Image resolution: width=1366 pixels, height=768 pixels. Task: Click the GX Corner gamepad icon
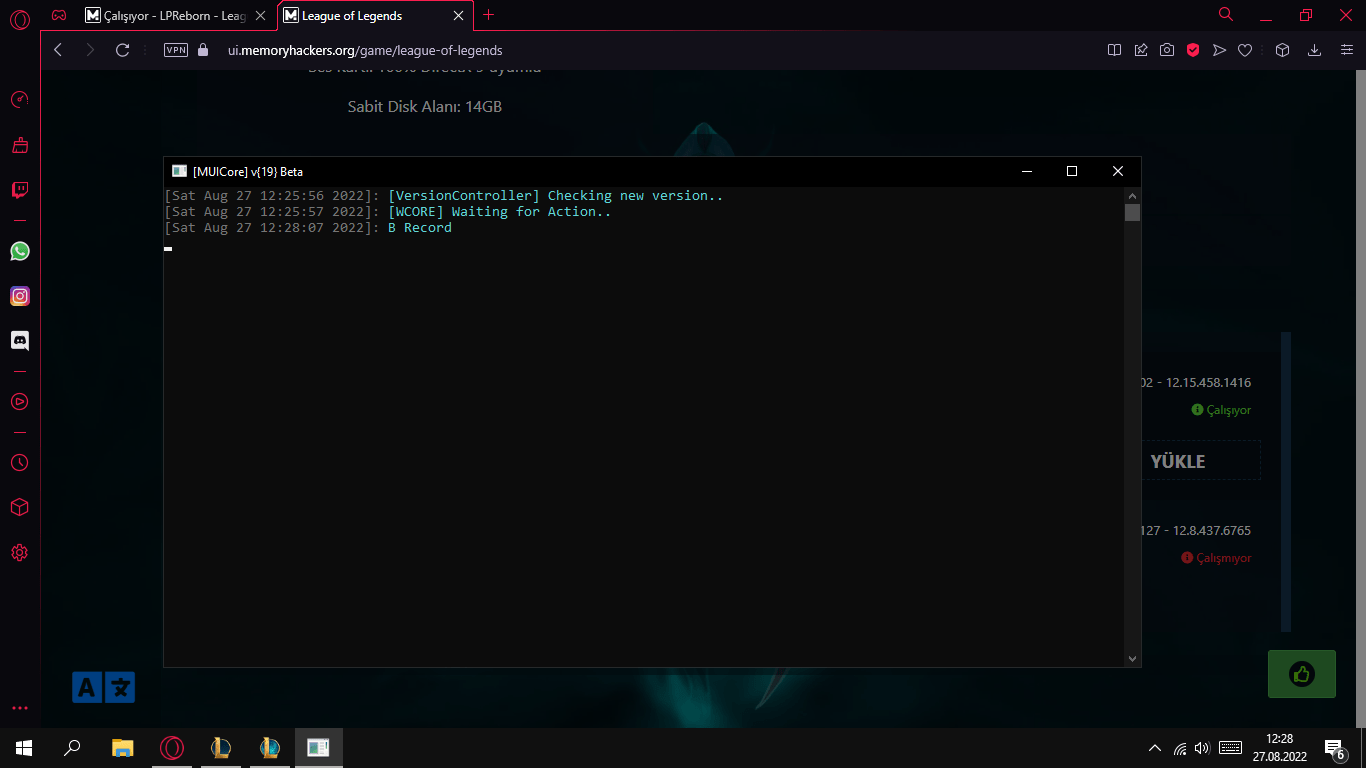pyautogui.click(x=60, y=15)
